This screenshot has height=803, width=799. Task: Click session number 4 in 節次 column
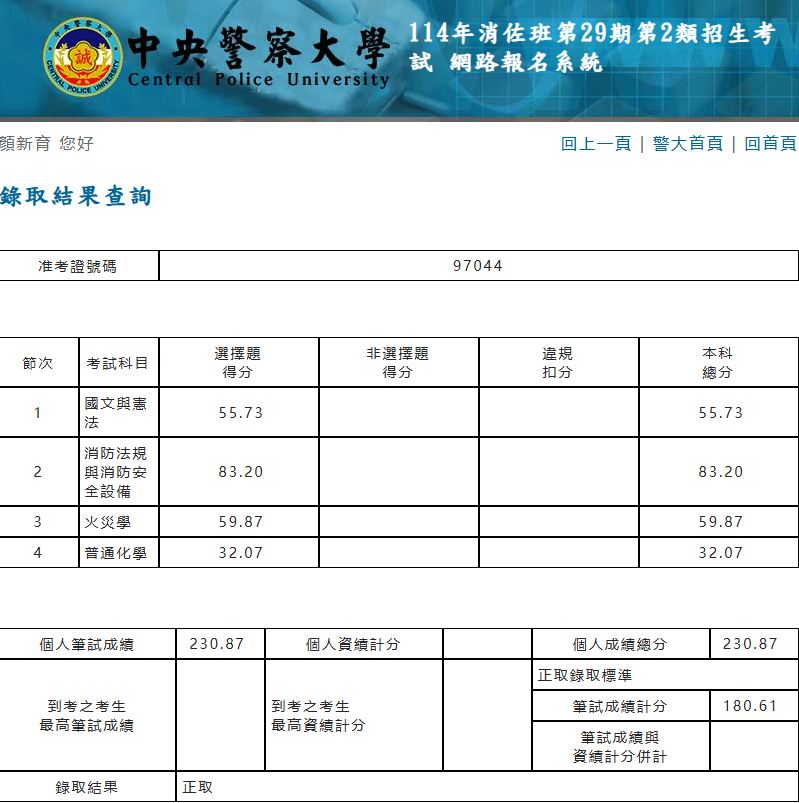(37, 553)
